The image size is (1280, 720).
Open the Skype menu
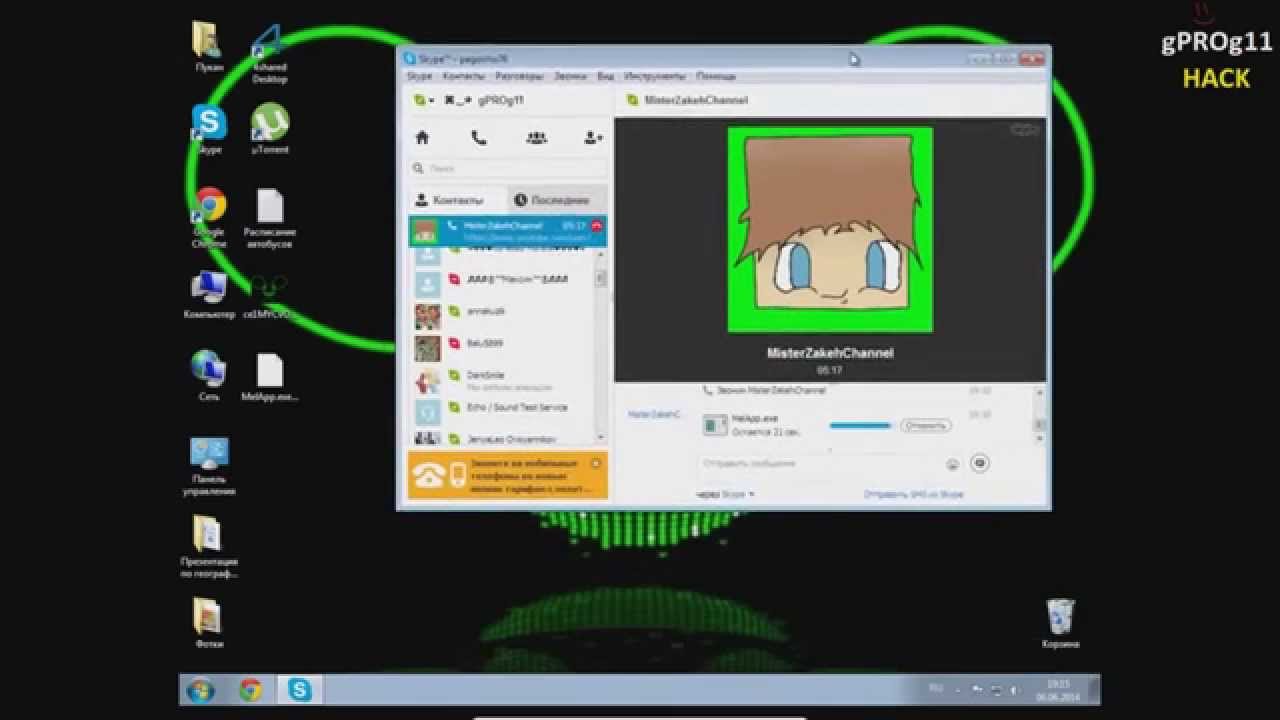pyautogui.click(x=418, y=76)
